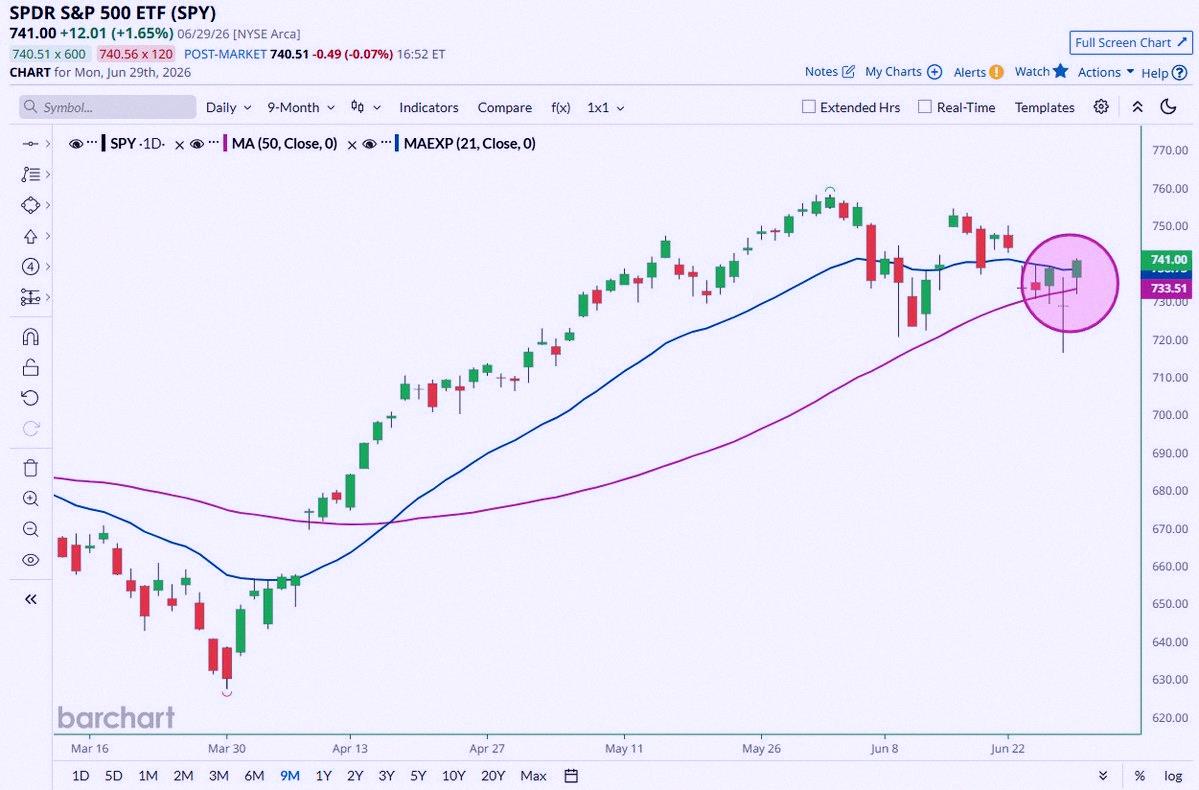Open the Indicators menu
The height and width of the screenshot is (790, 1199).
(x=428, y=107)
